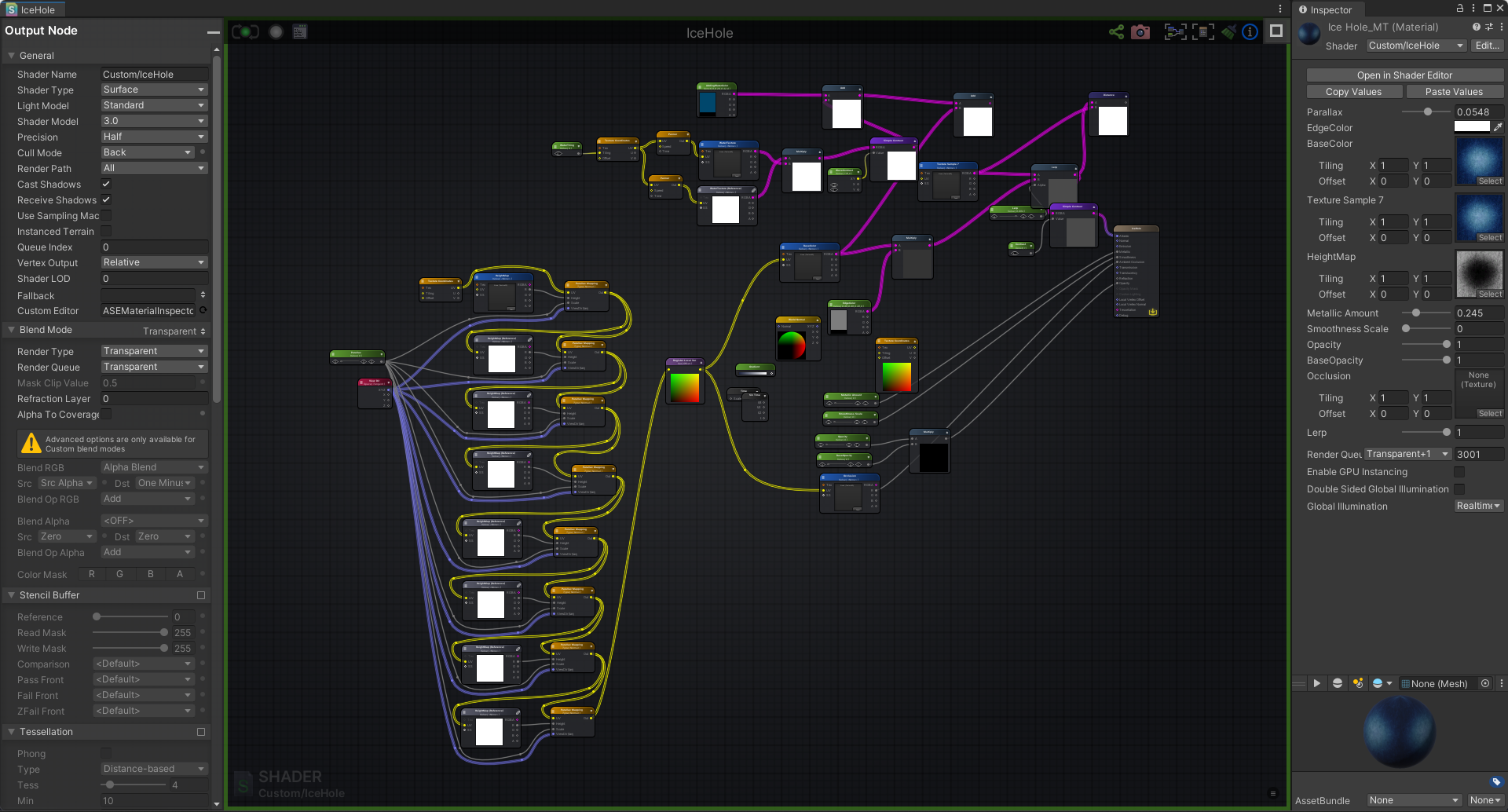1508x812 pixels.
Task: Open the Render Queue Transparent+1 dropdown
Action: (1407, 454)
